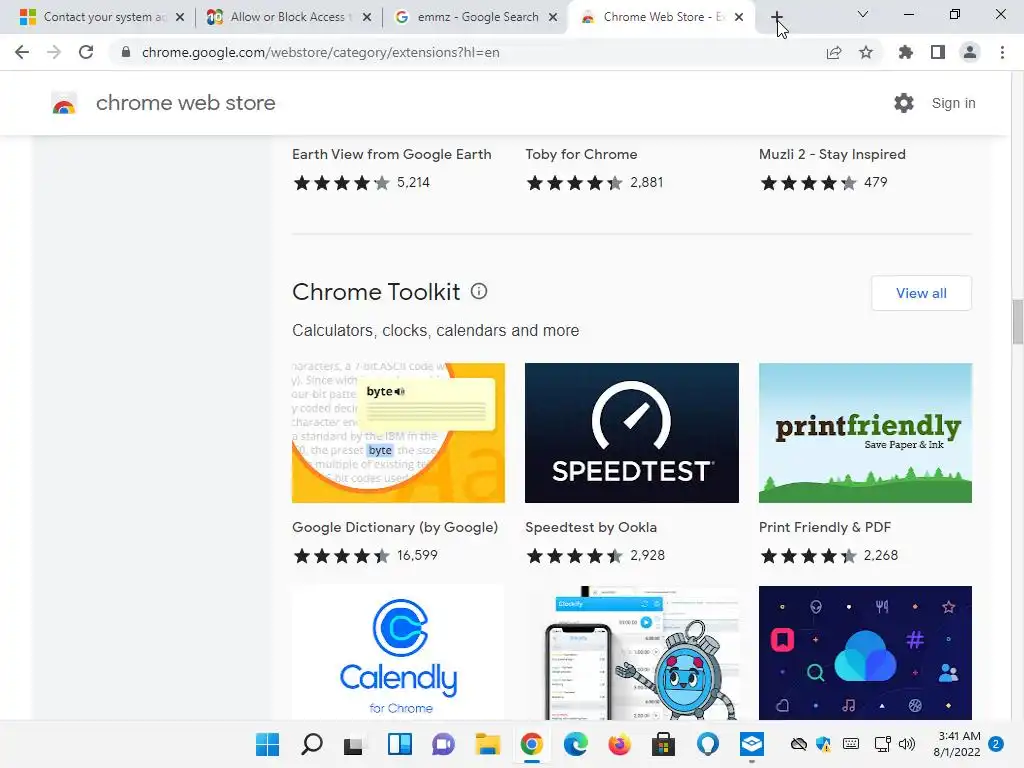View site security lock information
The height and width of the screenshot is (768, 1024).
[126, 52]
